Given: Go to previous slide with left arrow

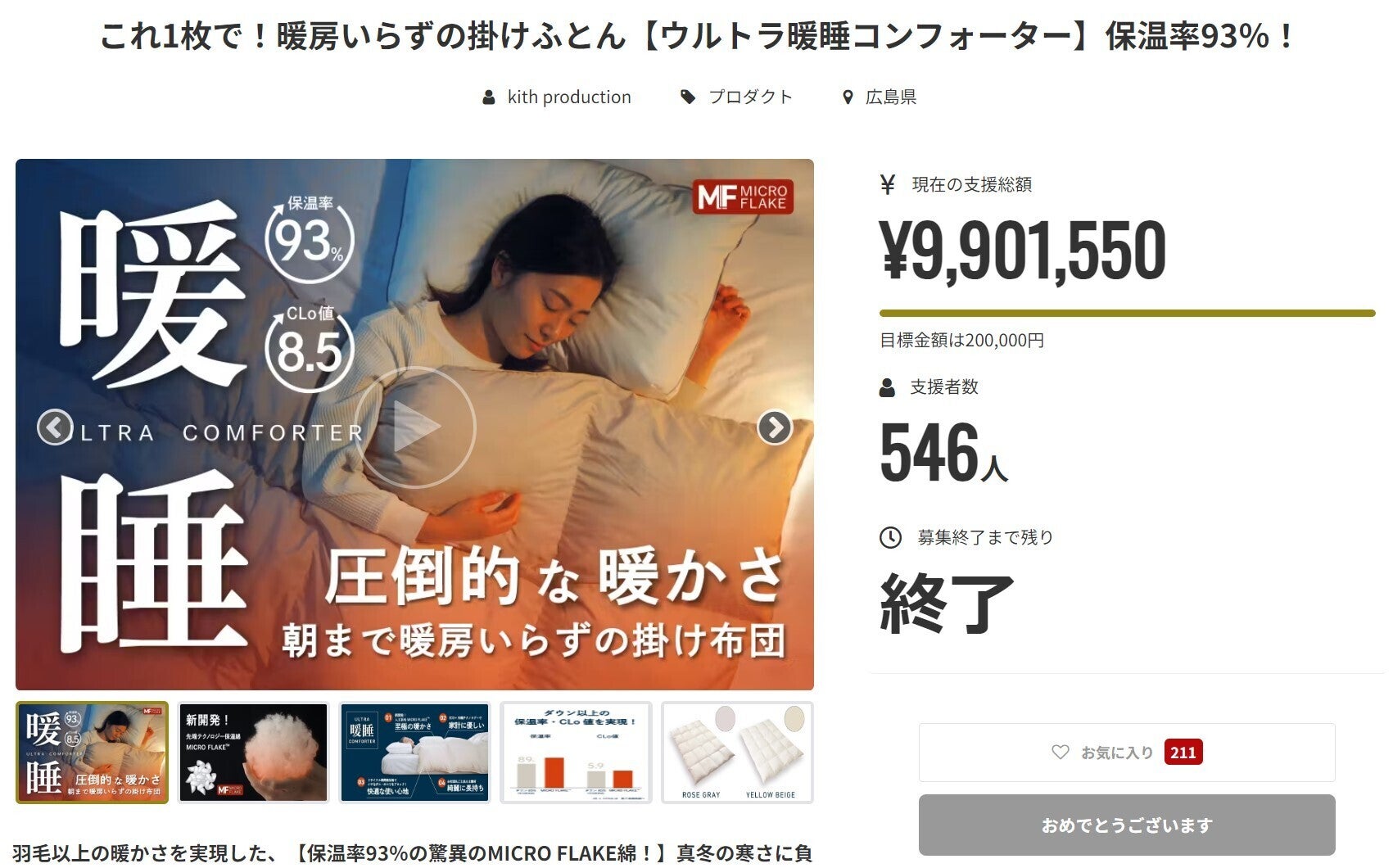Looking at the screenshot, I should (x=55, y=427).
